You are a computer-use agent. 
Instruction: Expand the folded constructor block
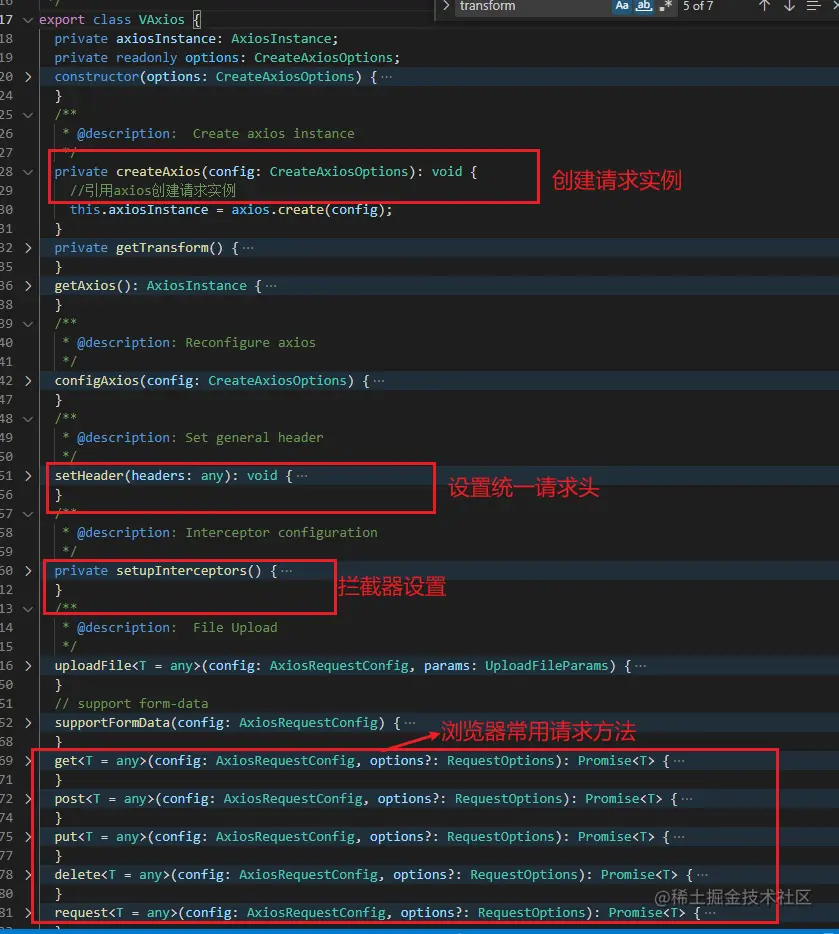pos(27,77)
